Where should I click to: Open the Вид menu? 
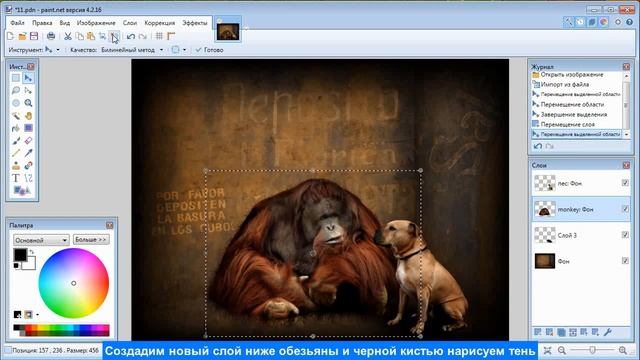(x=64, y=23)
